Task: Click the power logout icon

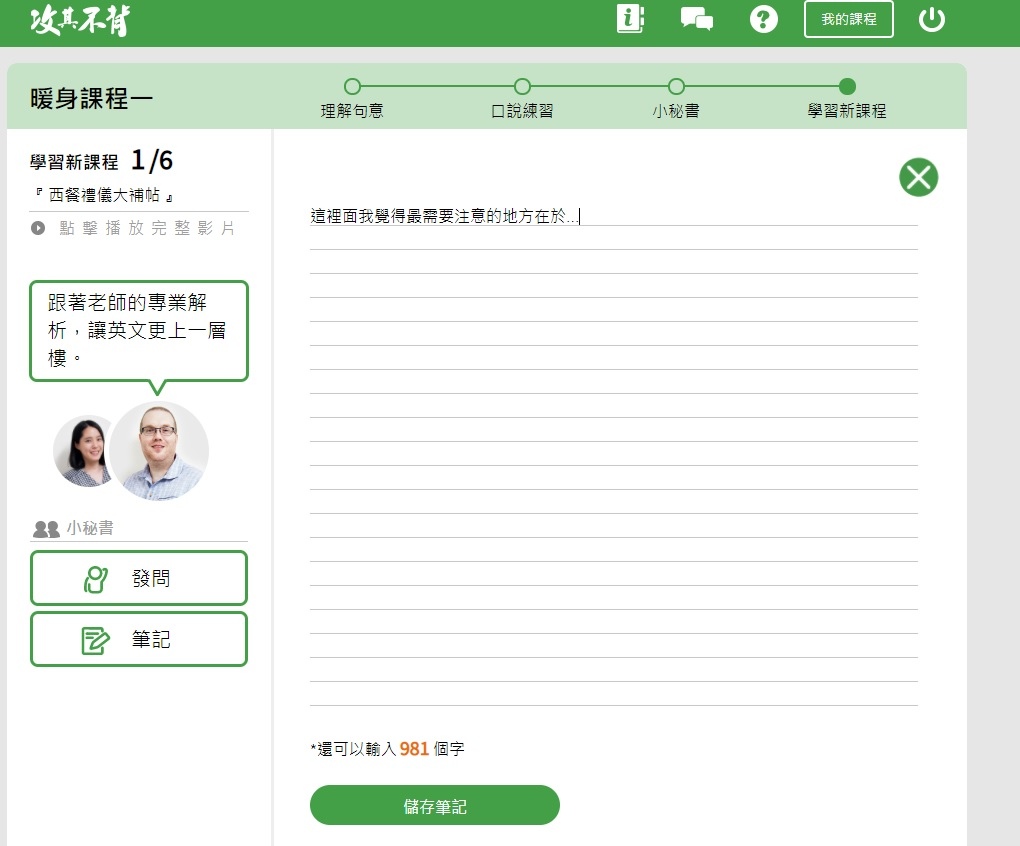Action: [x=932, y=19]
